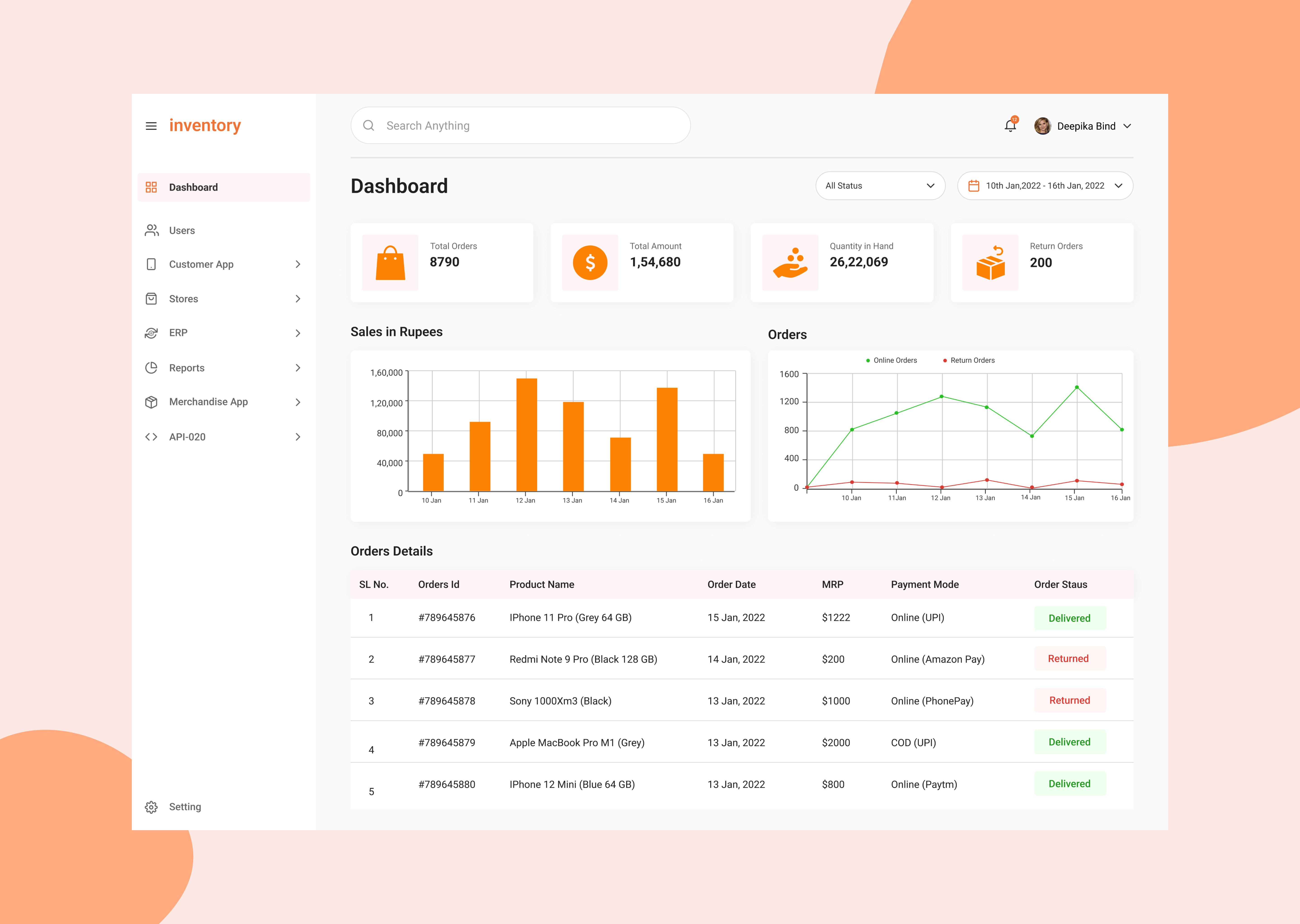
Task: Click the Delivered status for order #789645876
Action: 1070,618
